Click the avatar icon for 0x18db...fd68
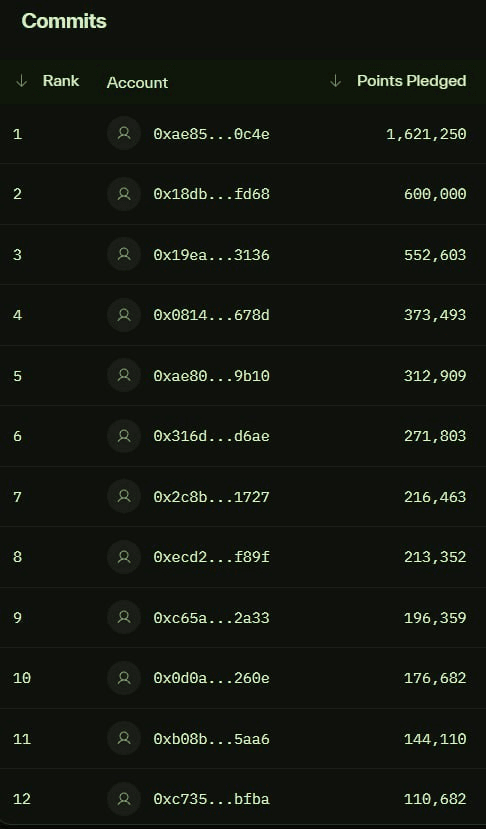The height and width of the screenshot is (829, 486). (124, 194)
